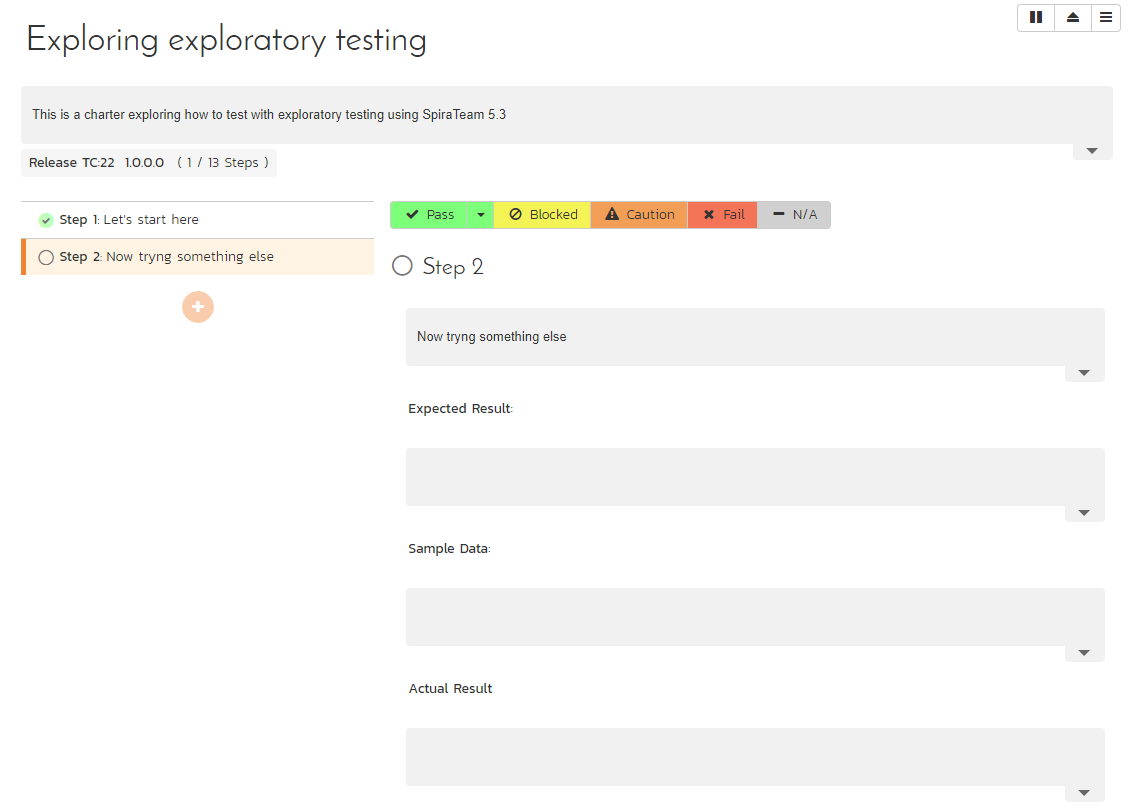Image resolution: width=1131 pixels, height=808 pixels.
Task: Select the radio circle next to Step 2 heading
Action: tap(402, 265)
